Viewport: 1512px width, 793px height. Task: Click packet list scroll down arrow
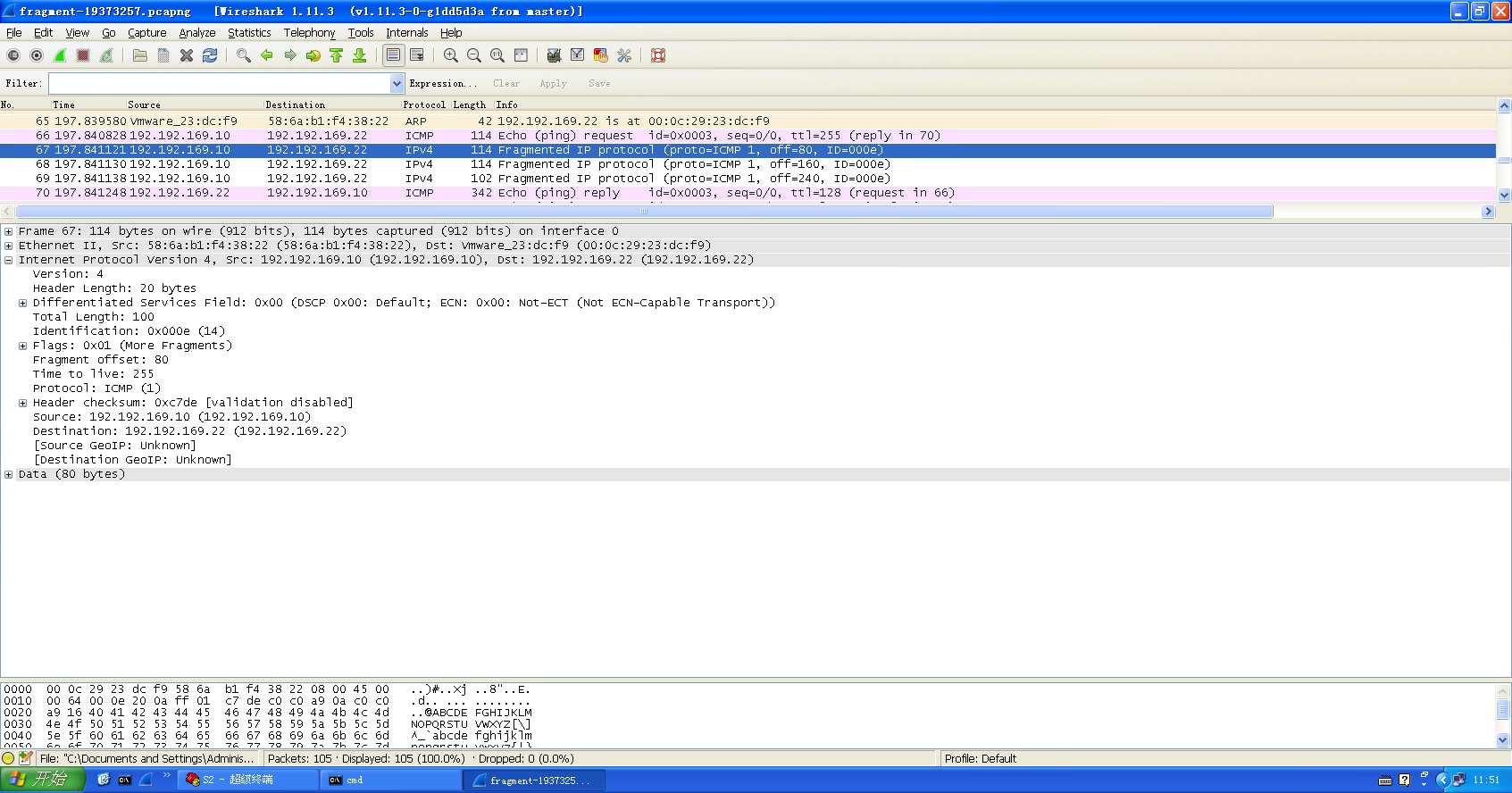[x=1504, y=195]
